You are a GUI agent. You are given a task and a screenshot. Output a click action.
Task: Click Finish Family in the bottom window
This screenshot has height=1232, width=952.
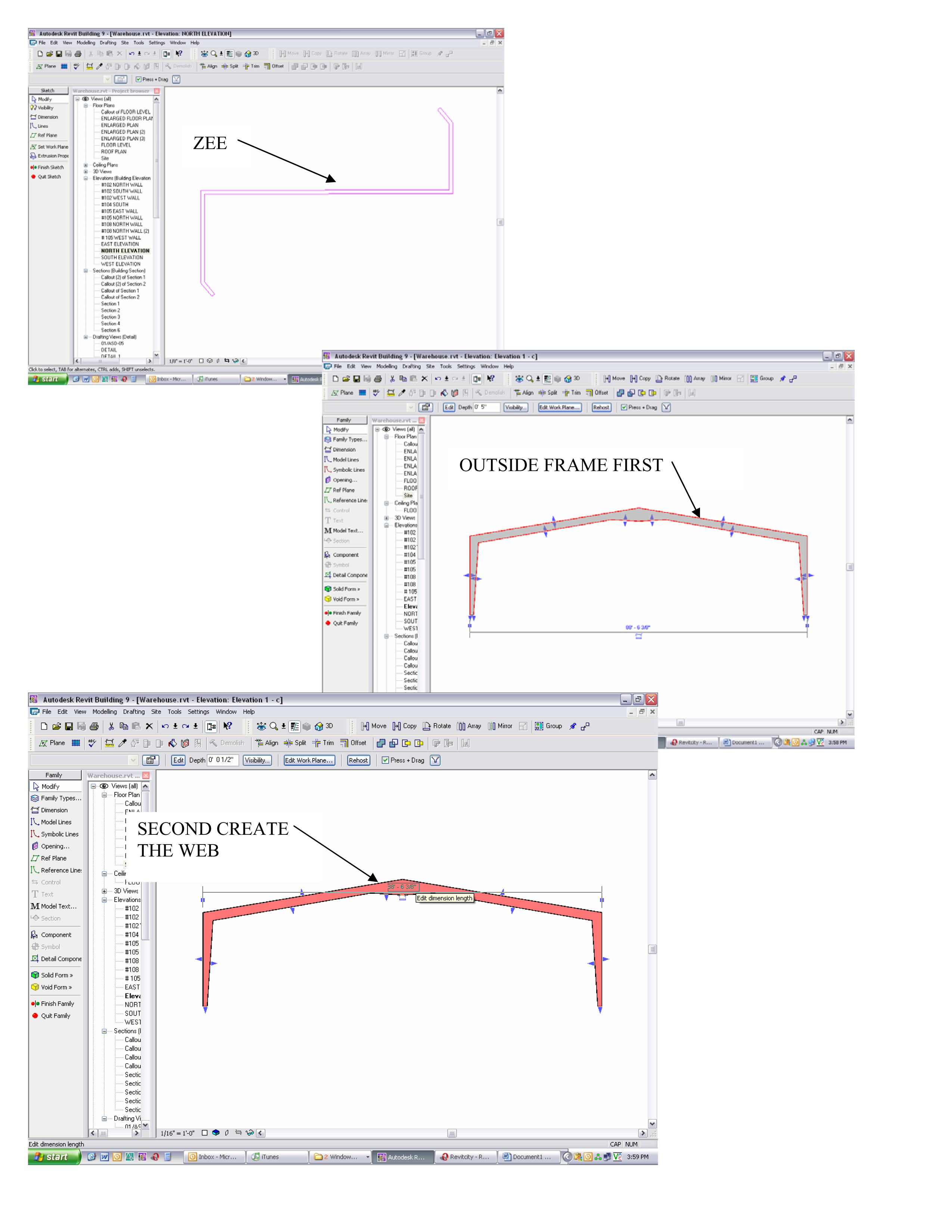tap(56, 1004)
